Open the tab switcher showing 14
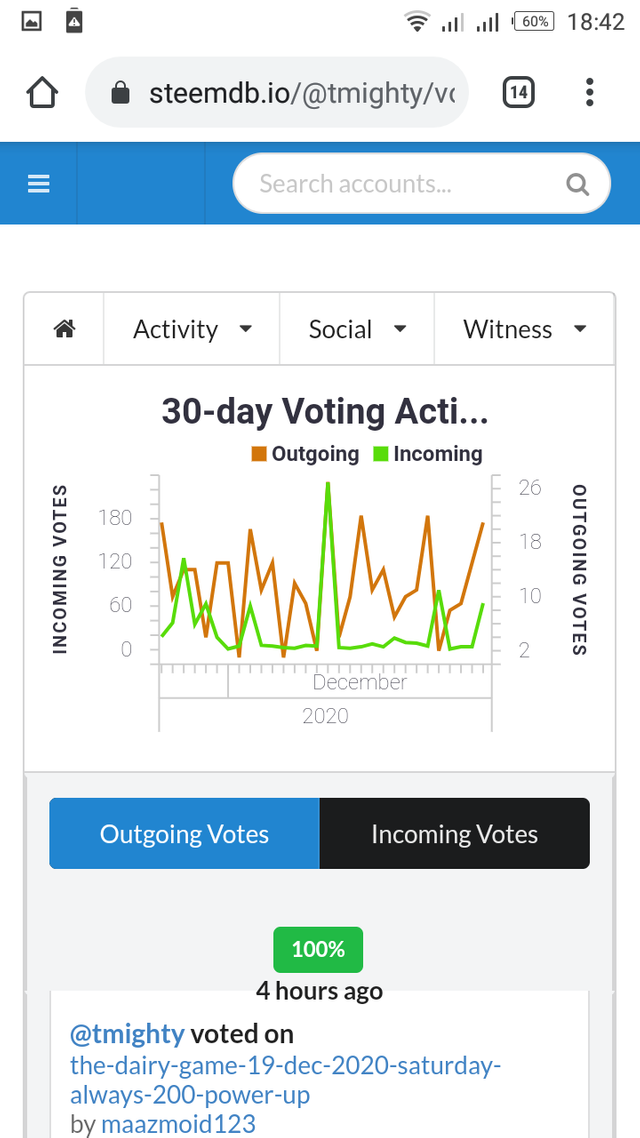The width and height of the screenshot is (640, 1138). pos(517,94)
